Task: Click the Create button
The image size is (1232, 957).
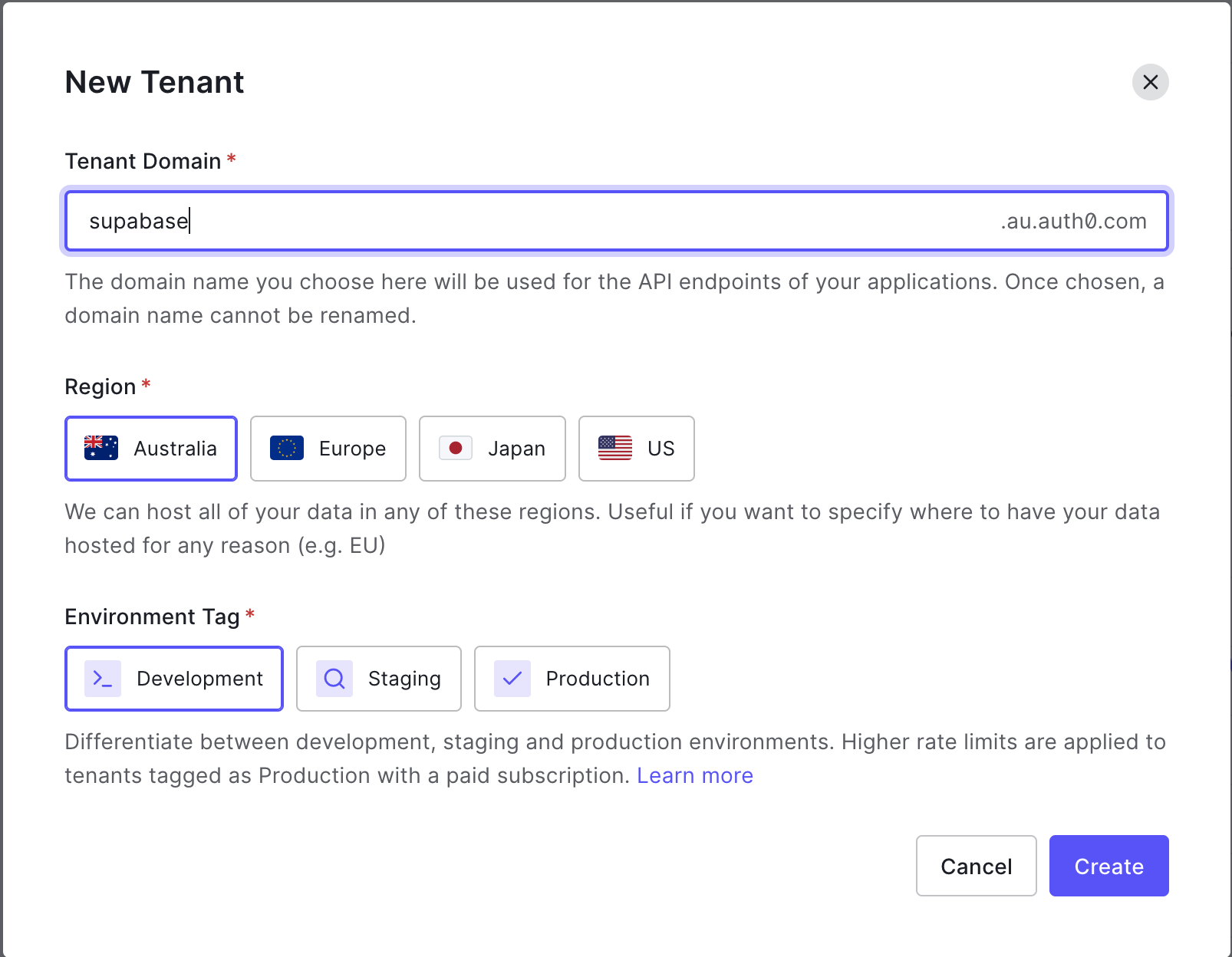Action: pos(1108,866)
